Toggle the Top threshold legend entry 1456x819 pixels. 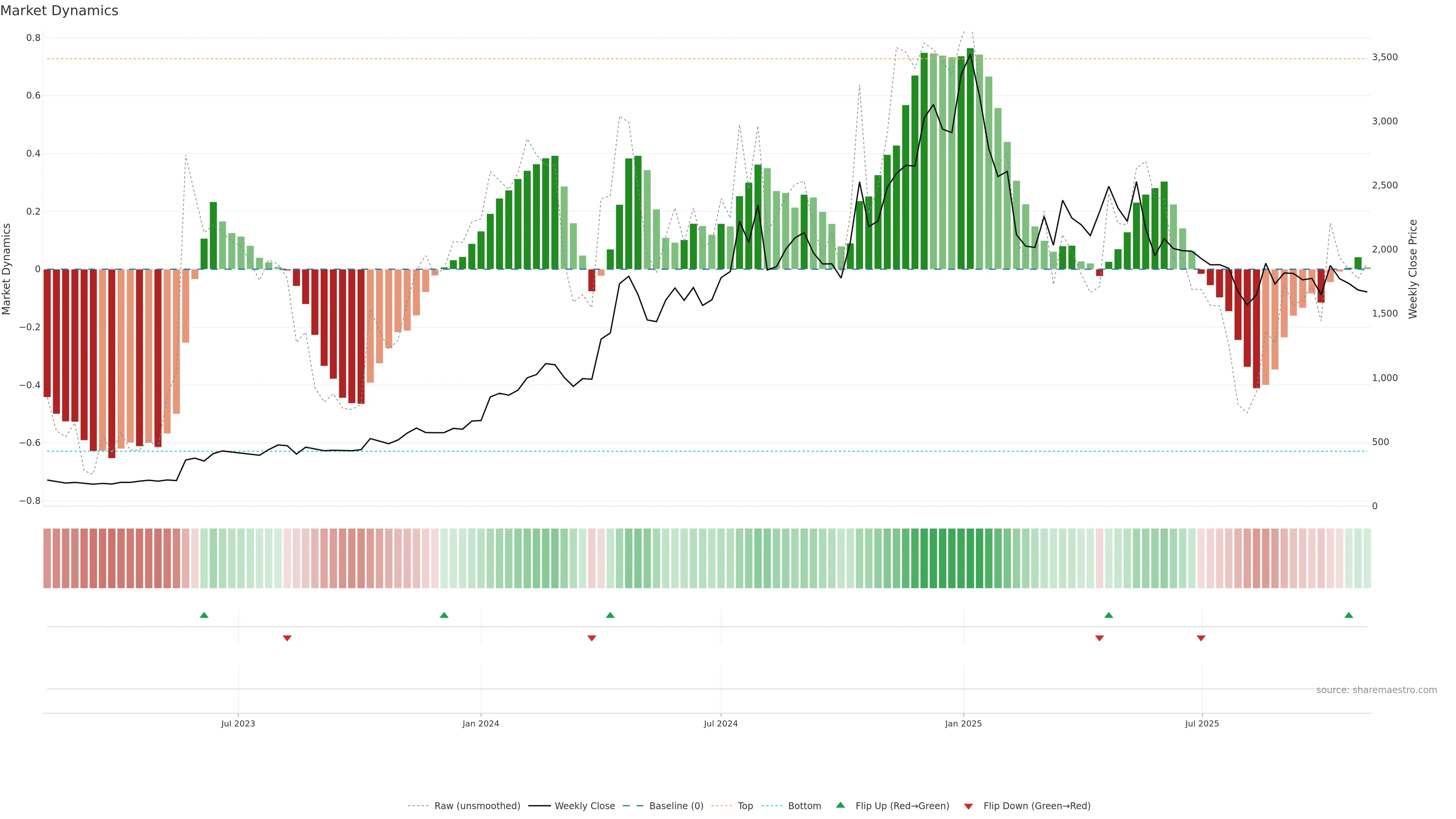[745, 805]
